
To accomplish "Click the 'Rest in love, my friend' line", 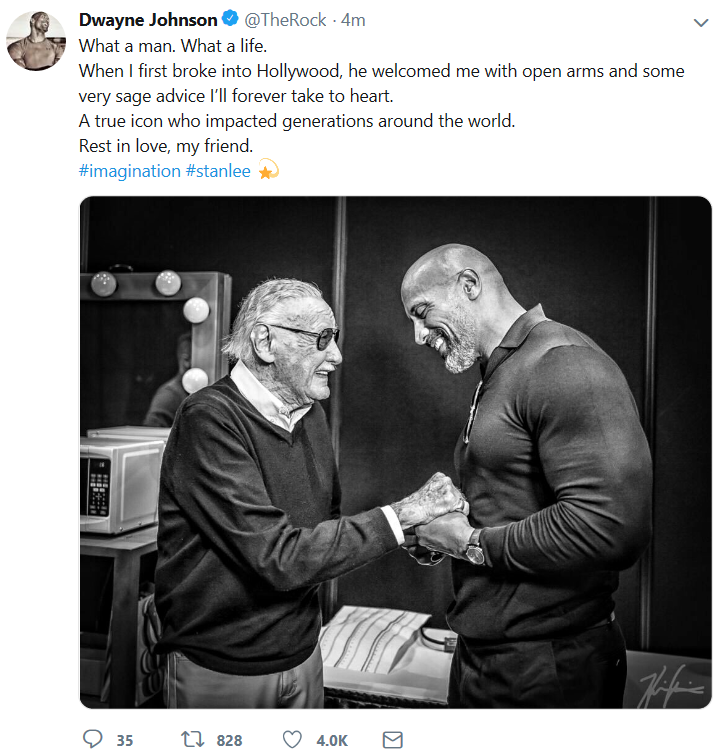I will (166, 146).
